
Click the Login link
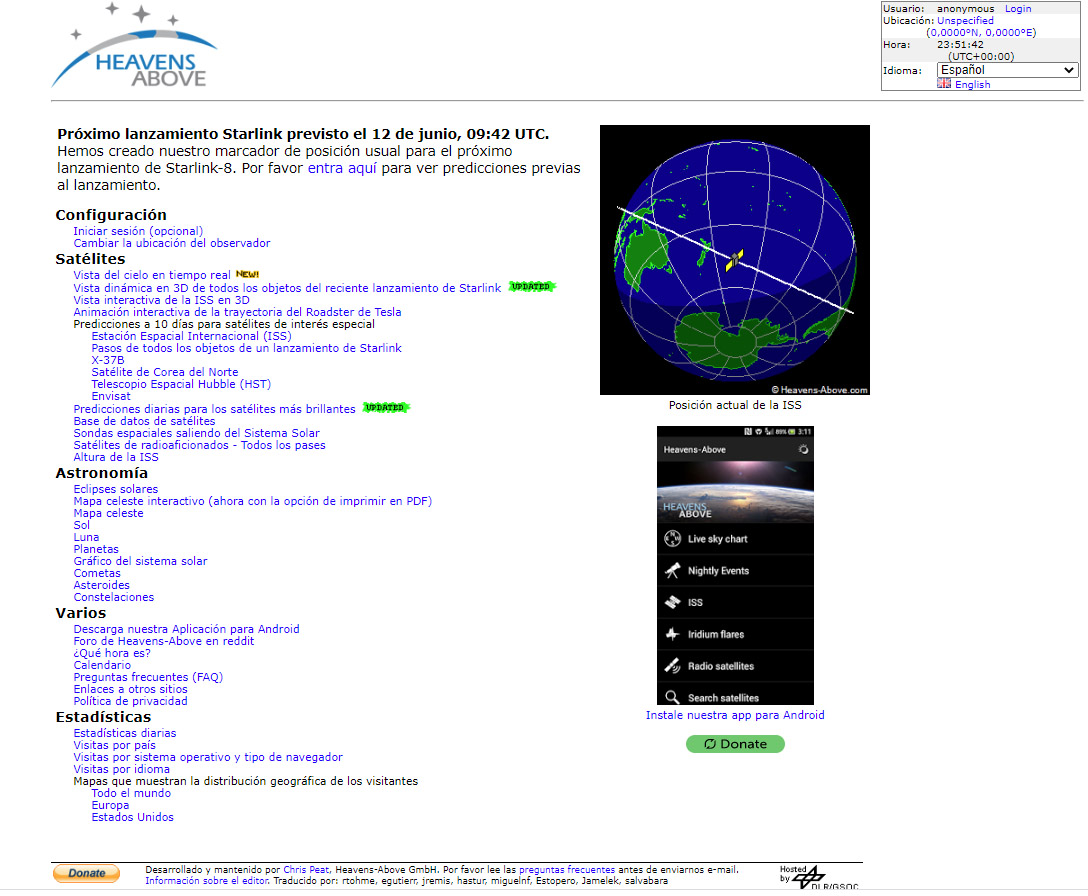pyautogui.click(x=1018, y=9)
